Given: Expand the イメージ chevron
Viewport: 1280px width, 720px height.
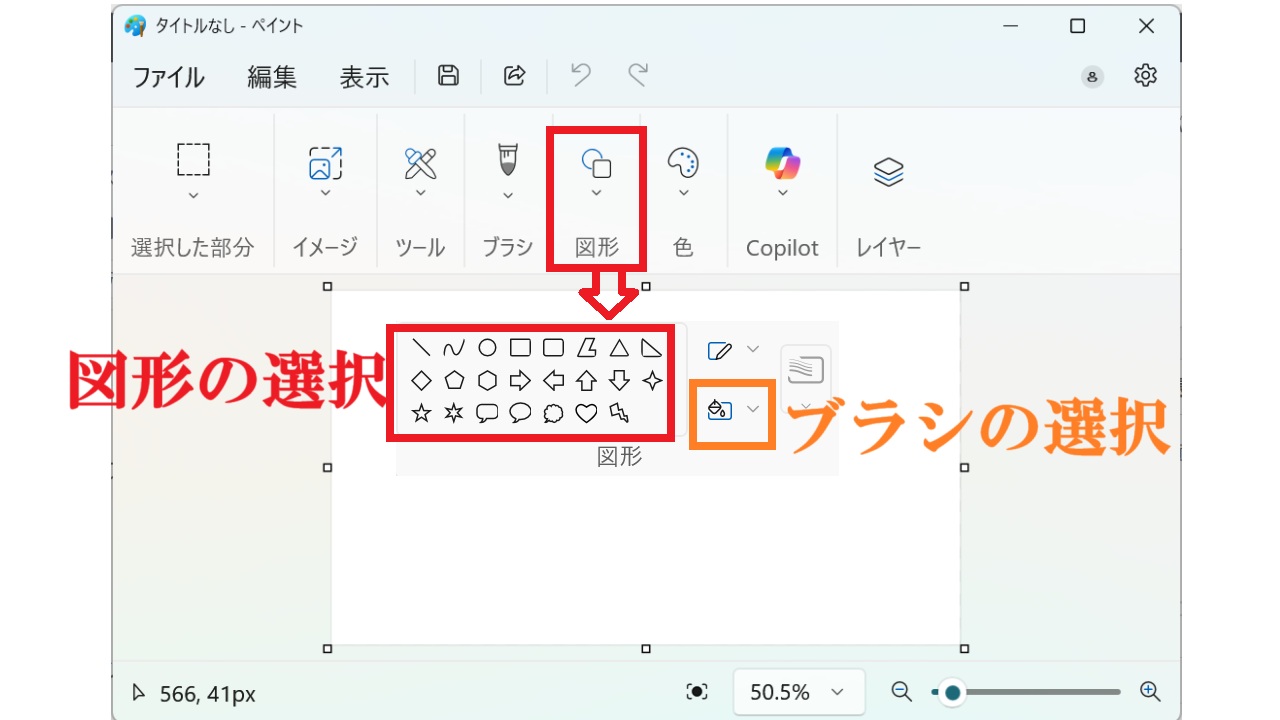Looking at the screenshot, I should (x=325, y=193).
